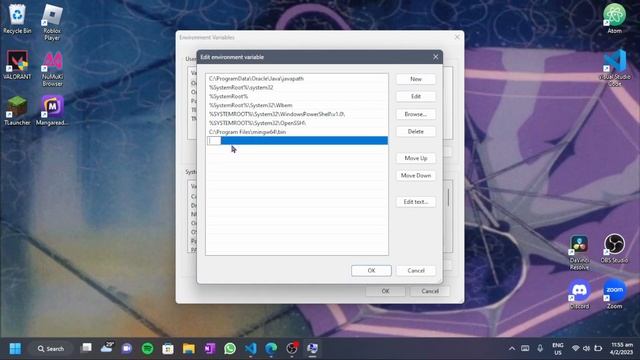Open the clock and date flyout
Viewport: 640px width, 360px height.
[622, 349]
